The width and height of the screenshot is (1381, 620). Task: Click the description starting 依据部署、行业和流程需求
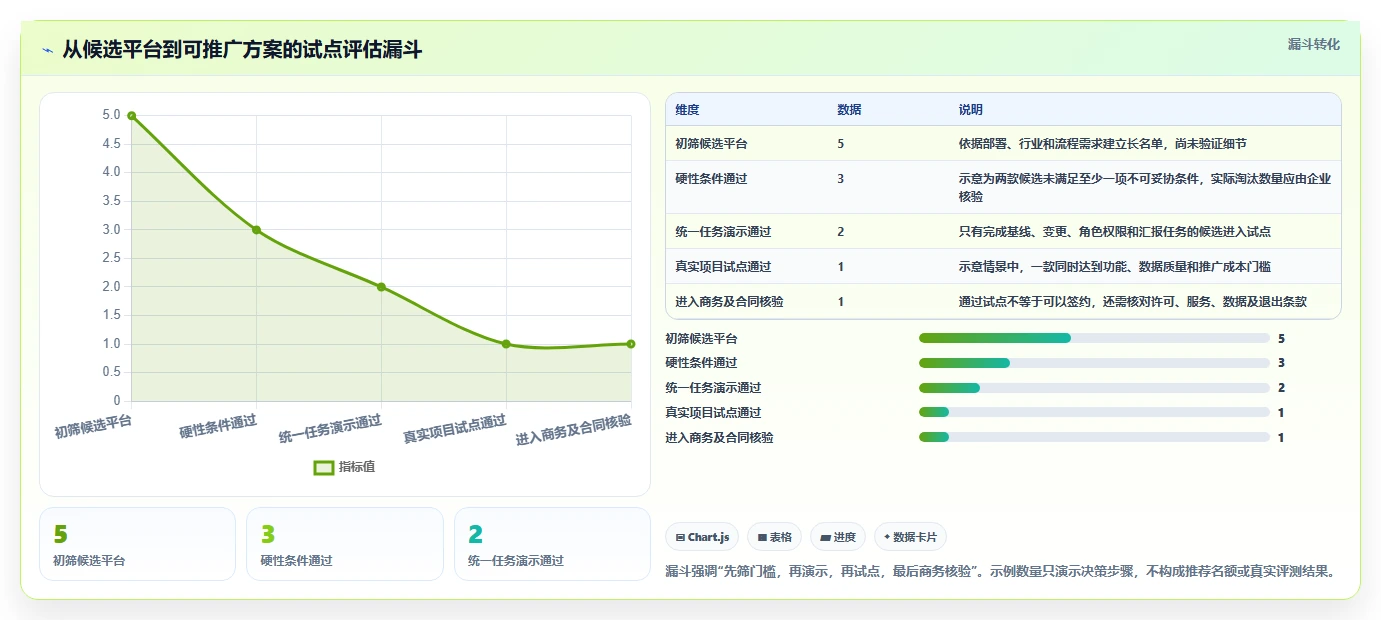point(1102,144)
